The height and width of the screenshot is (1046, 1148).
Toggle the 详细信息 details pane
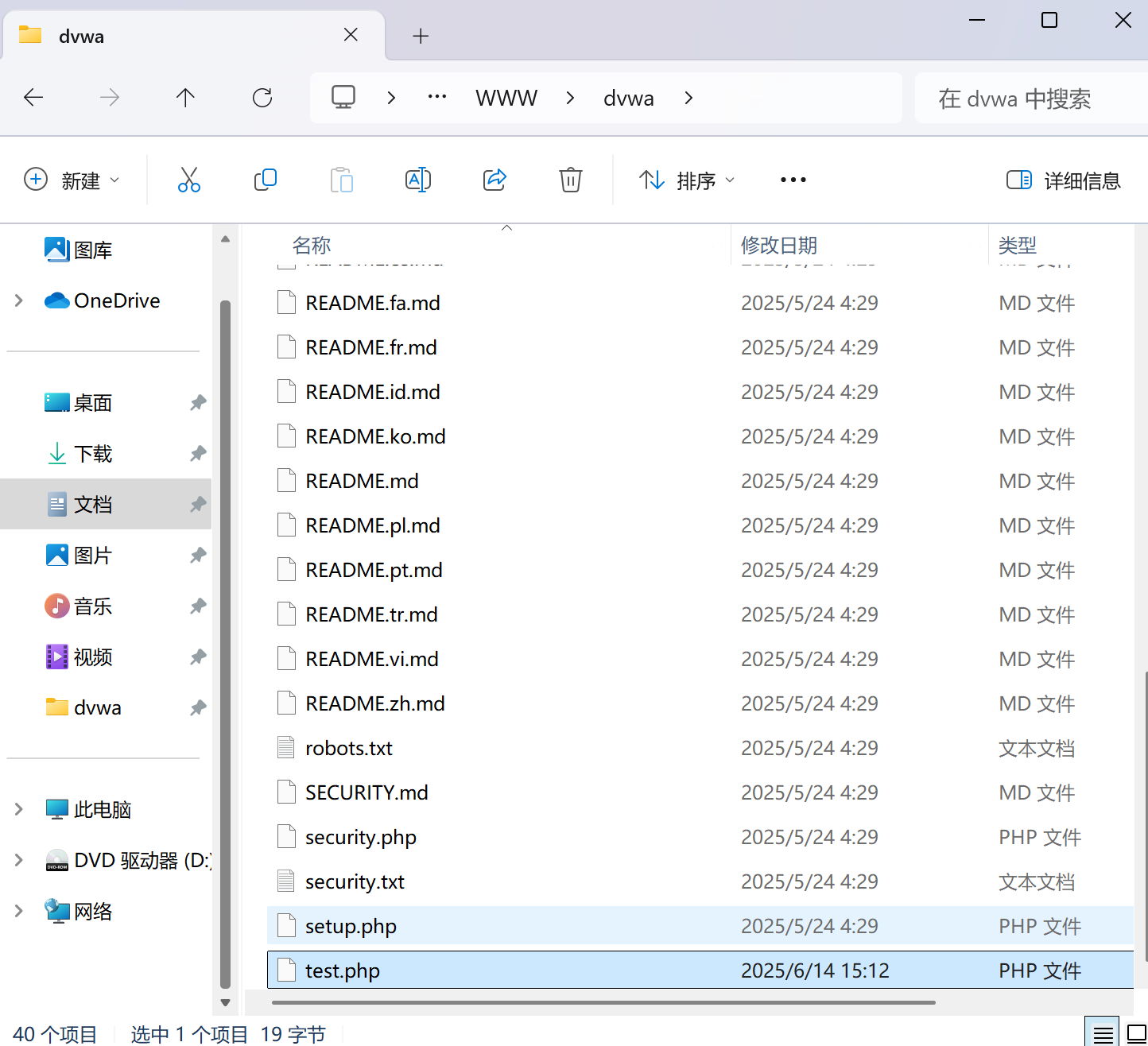pos(1064,180)
